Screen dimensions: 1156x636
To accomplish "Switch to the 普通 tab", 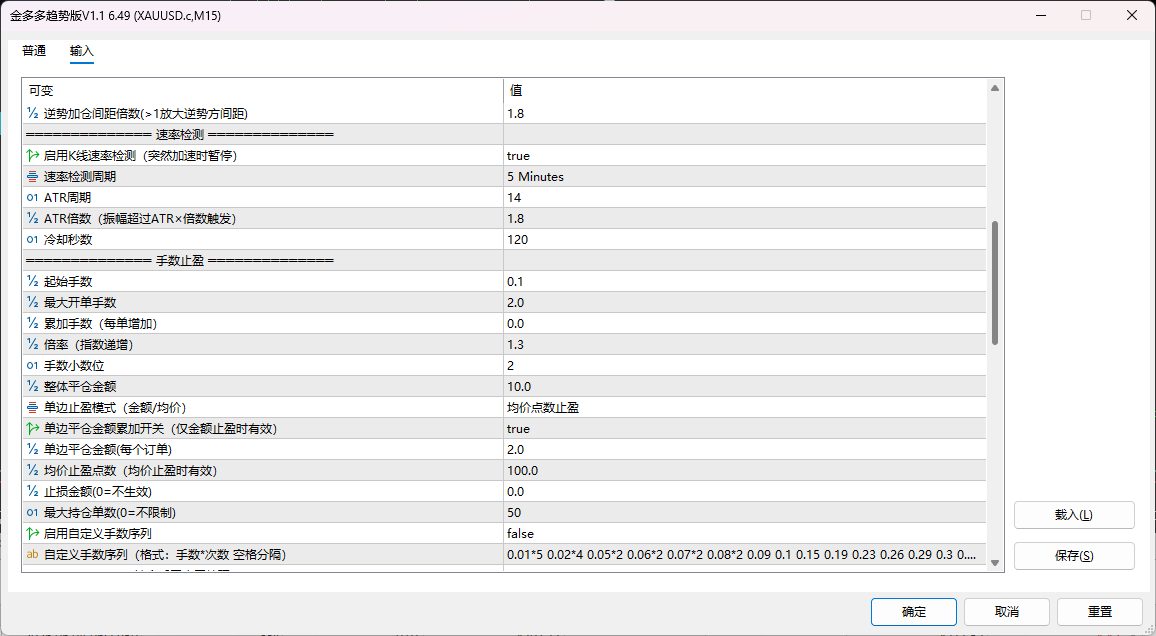I will pos(34,51).
